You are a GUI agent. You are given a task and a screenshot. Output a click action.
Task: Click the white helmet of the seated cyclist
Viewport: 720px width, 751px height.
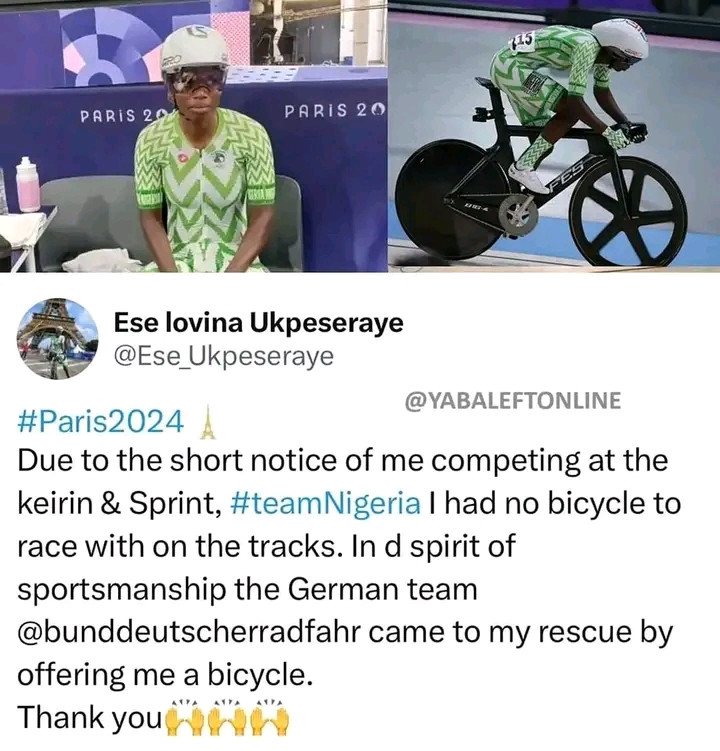194,49
